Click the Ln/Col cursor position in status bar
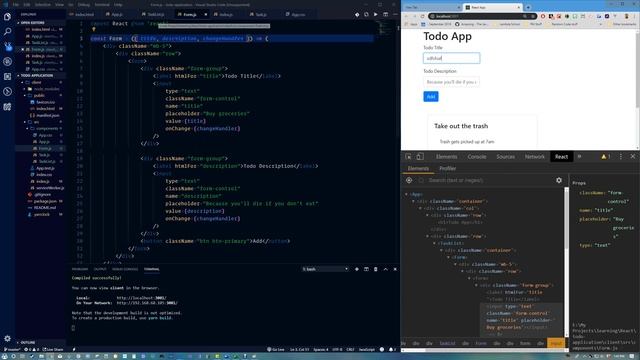This screenshot has width=640, height=360. pos(299,349)
